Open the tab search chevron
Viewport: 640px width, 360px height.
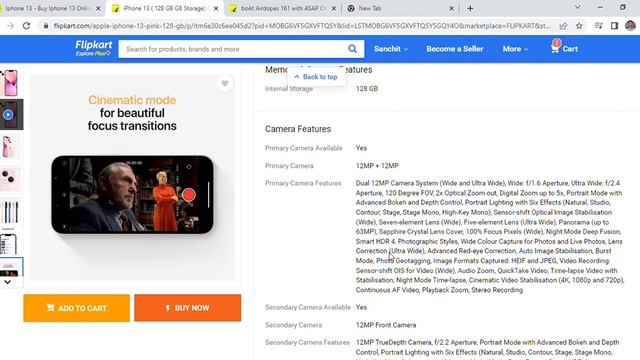[x=578, y=7]
